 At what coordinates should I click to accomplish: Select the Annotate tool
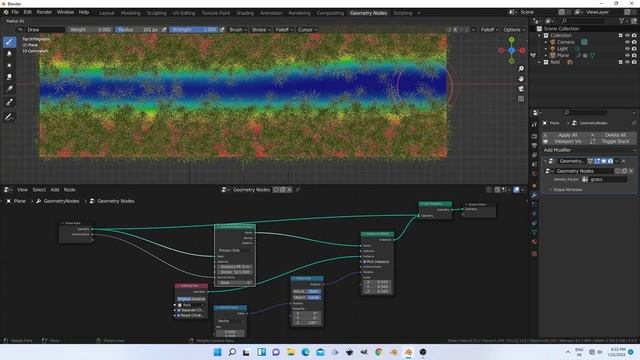click(9, 117)
